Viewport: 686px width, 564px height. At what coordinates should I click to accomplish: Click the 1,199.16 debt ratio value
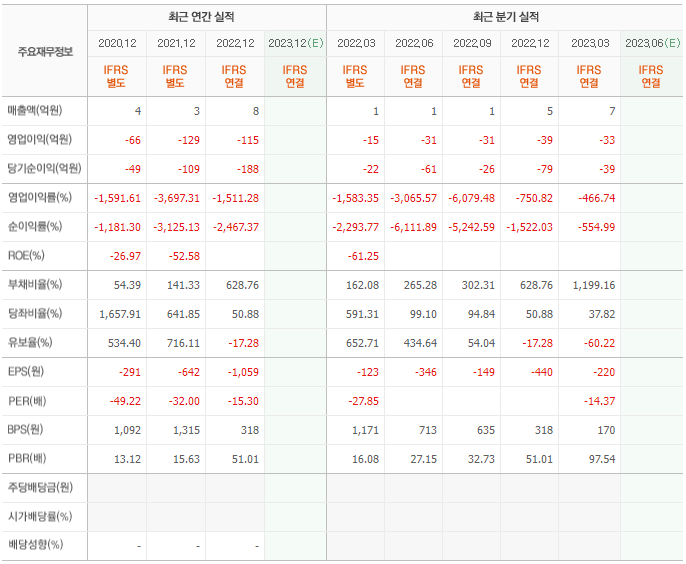594,285
